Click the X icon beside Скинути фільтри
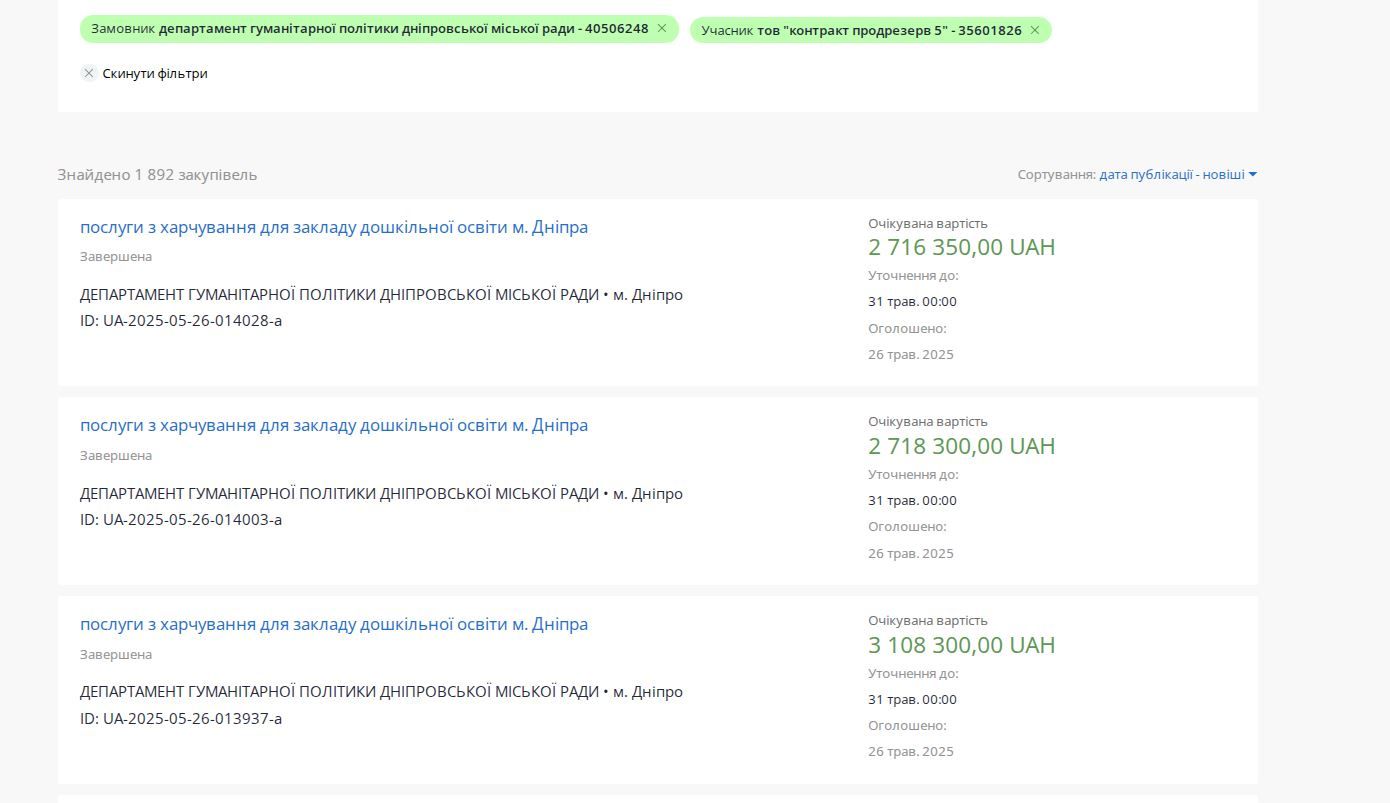 point(89,73)
